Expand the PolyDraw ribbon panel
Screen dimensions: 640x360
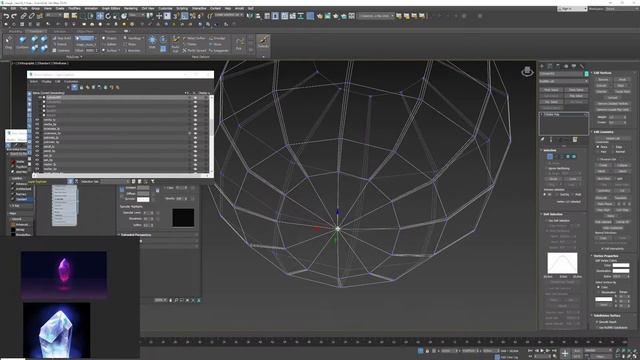click(74, 57)
